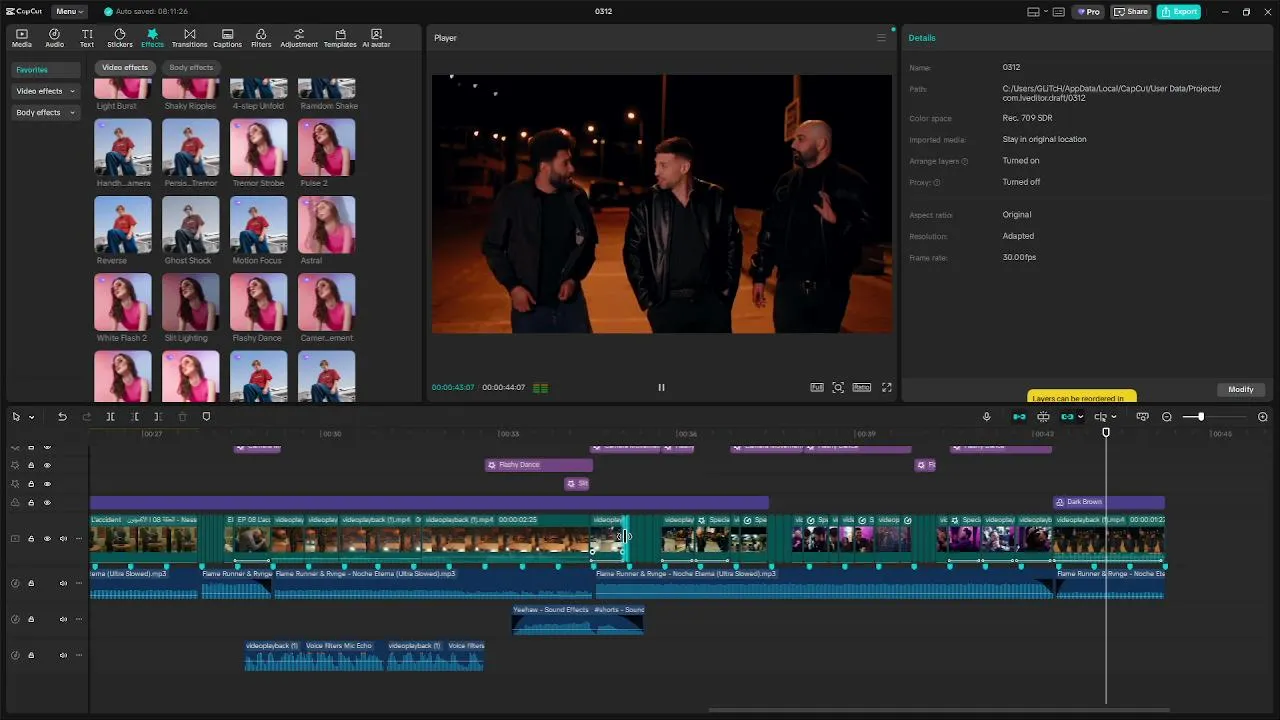The height and width of the screenshot is (720, 1280).
Task: Open the AI avatar panel icon
Action: point(376,38)
